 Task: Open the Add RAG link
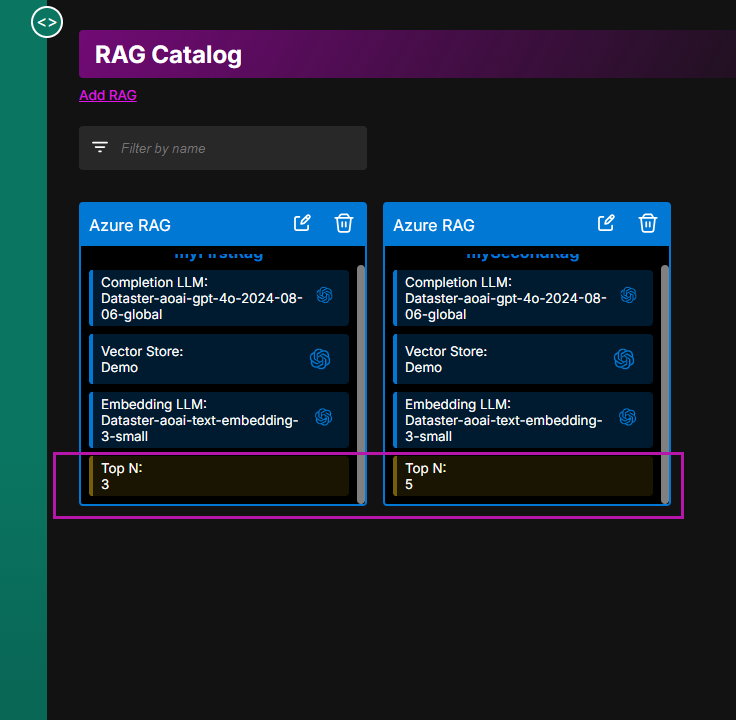tap(108, 95)
